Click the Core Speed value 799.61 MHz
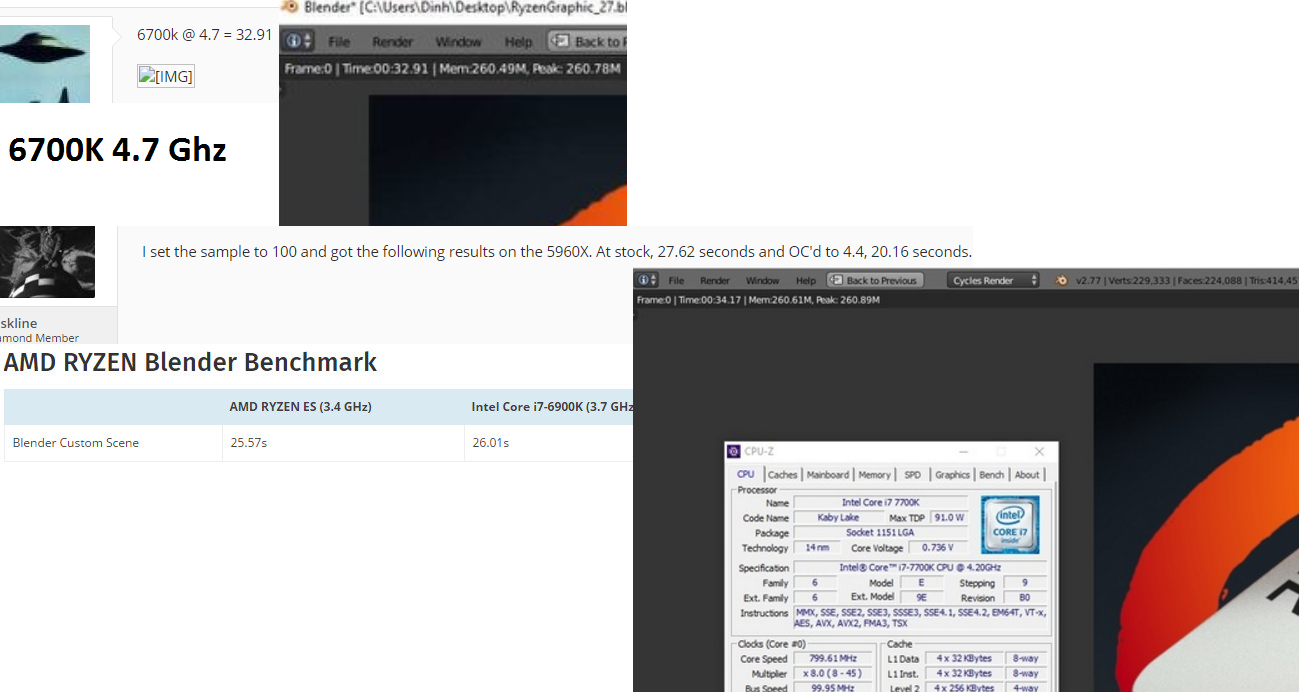The height and width of the screenshot is (692, 1299). coord(833,659)
